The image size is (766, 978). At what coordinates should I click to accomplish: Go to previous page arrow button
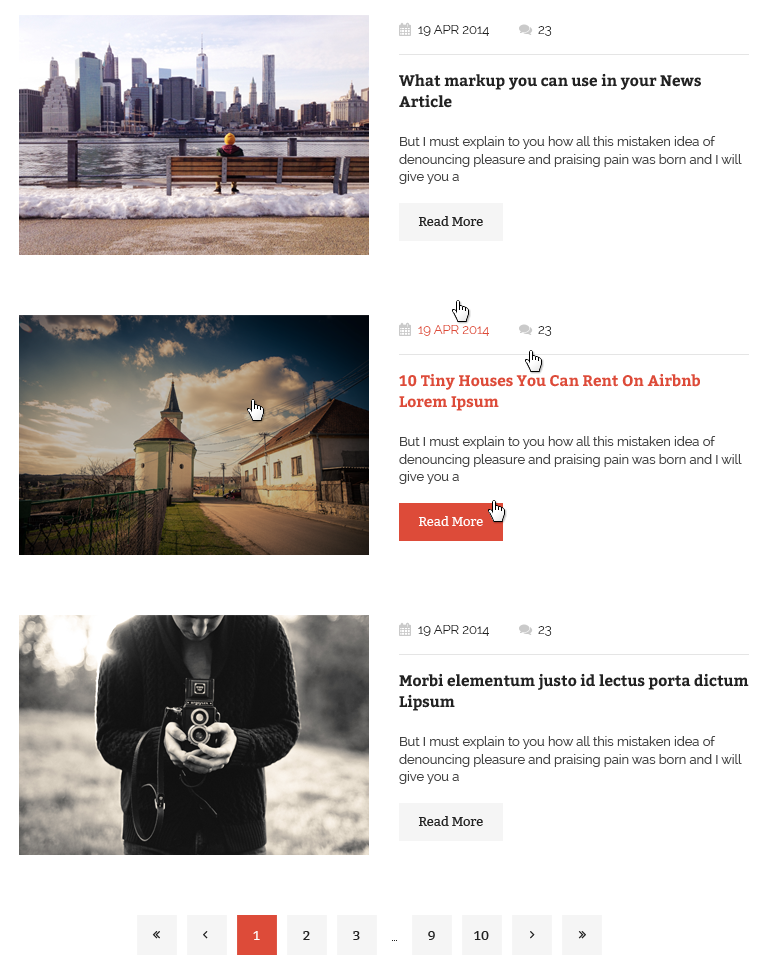[206, 934]
